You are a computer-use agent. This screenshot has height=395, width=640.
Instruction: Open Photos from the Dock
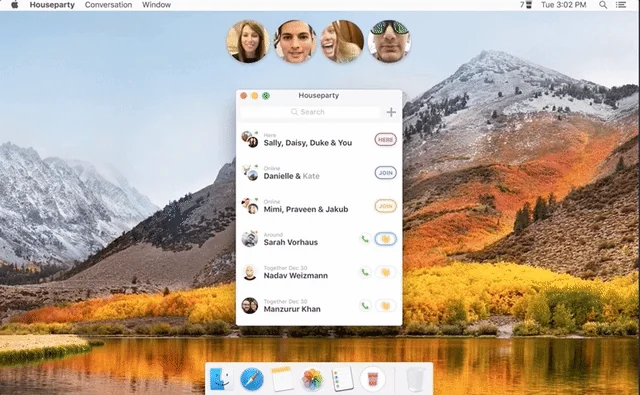[312, 379]
